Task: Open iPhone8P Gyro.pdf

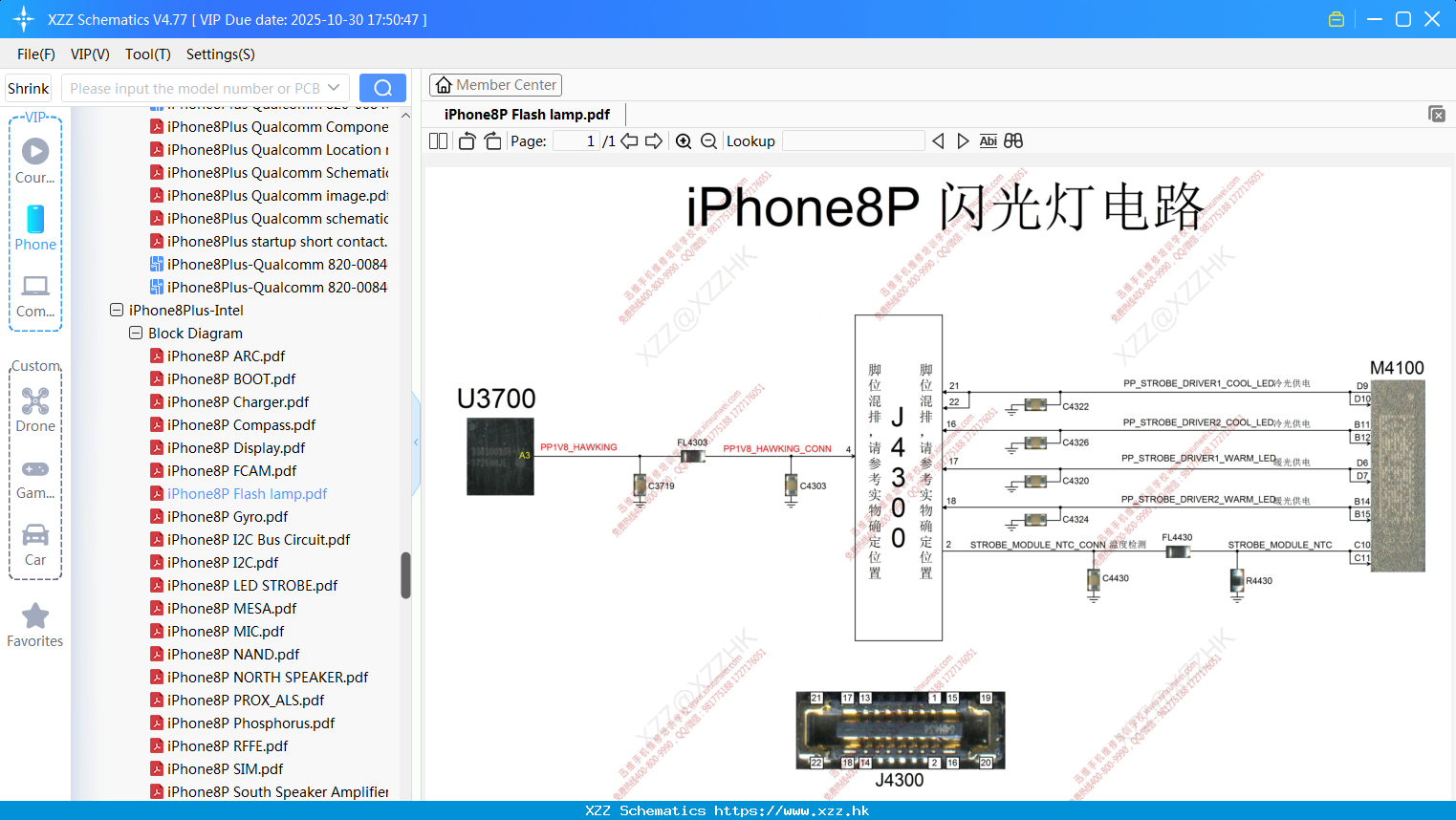Action: point(228,517)
